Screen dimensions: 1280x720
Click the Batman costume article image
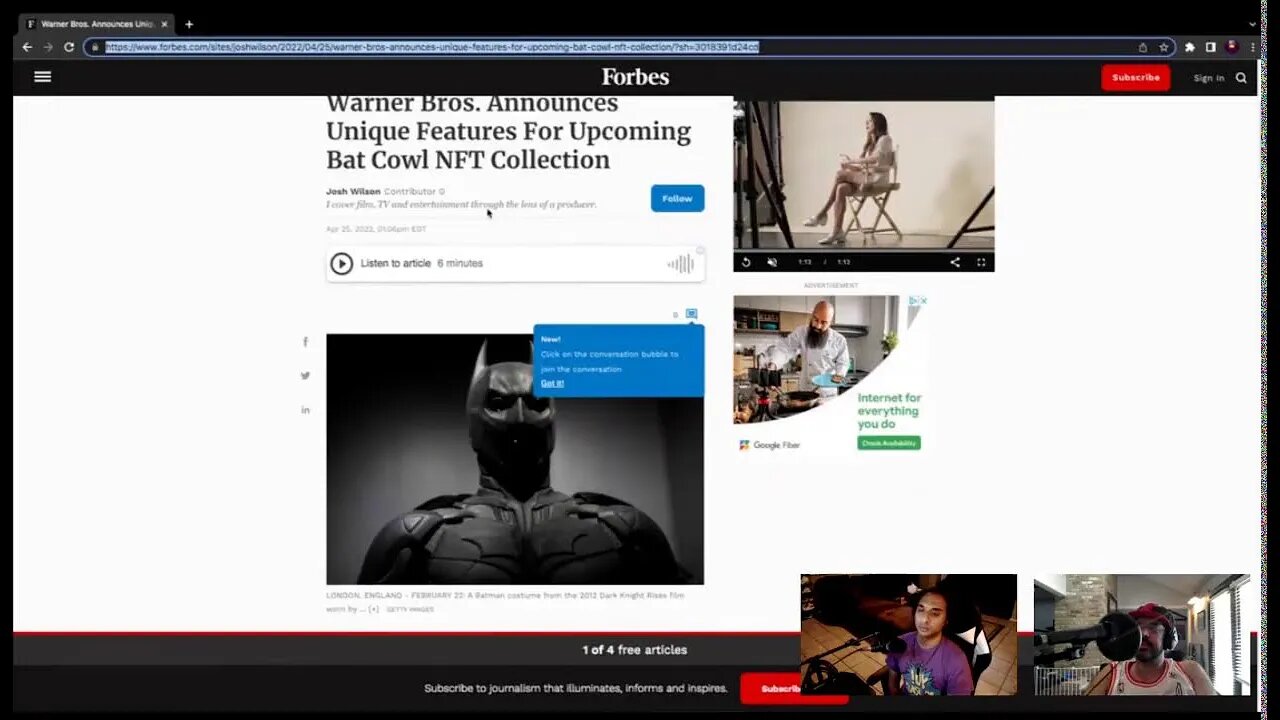[x=514, y=459]
